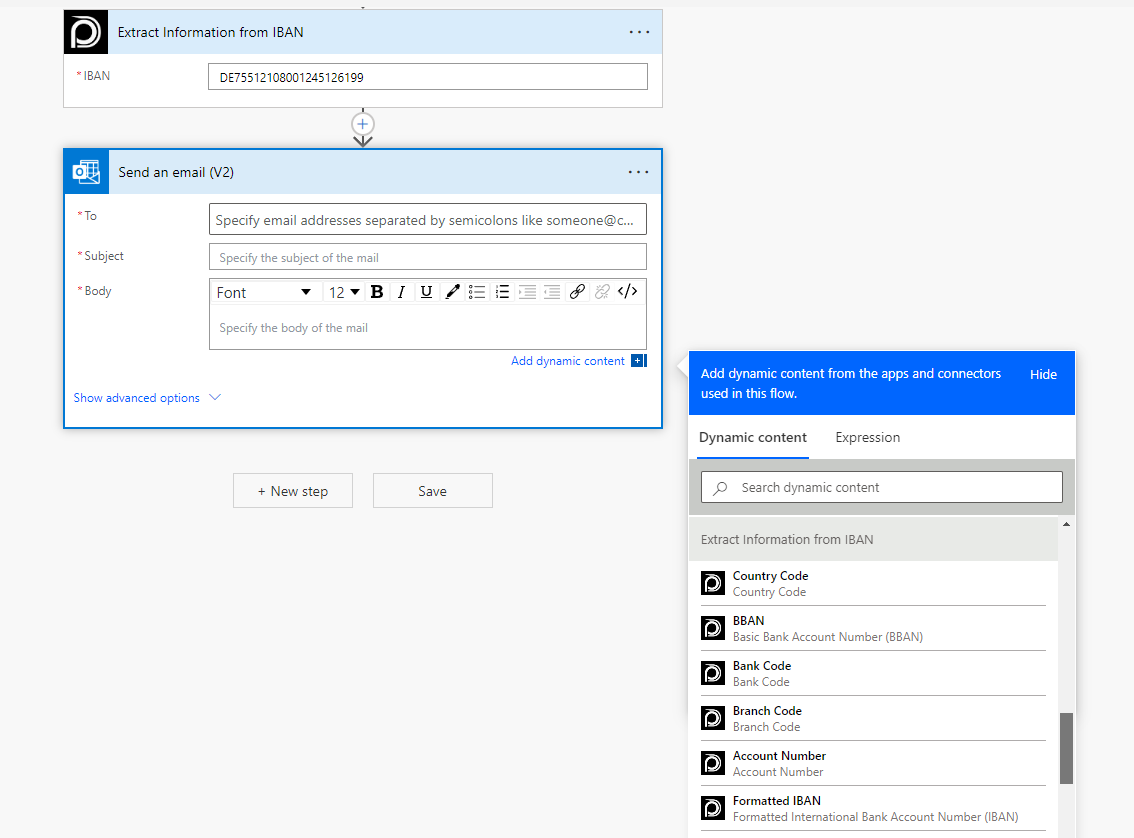The width and height of the screenshot is (1134, 838).
Task: Switch to HTML code view
Action: (x=627, y=292)
